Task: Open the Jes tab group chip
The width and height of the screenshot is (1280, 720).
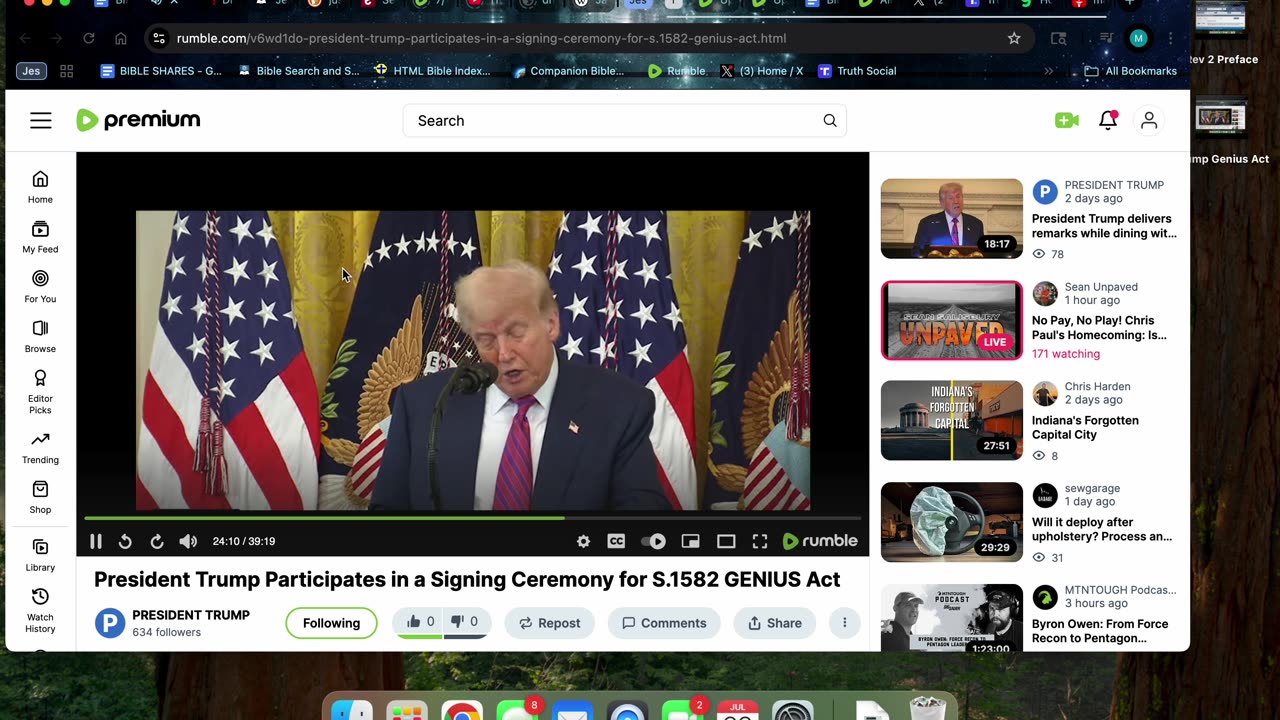Action: 32,71
